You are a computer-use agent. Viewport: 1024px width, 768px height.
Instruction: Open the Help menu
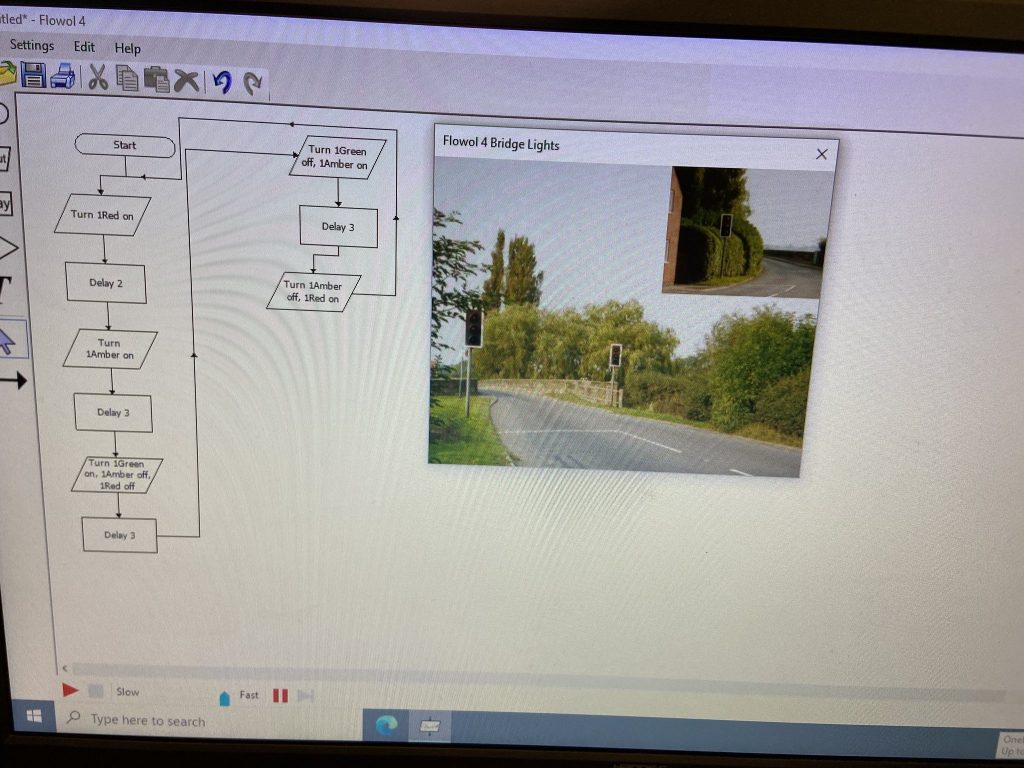pyautogui.click(x=128, y=48)
